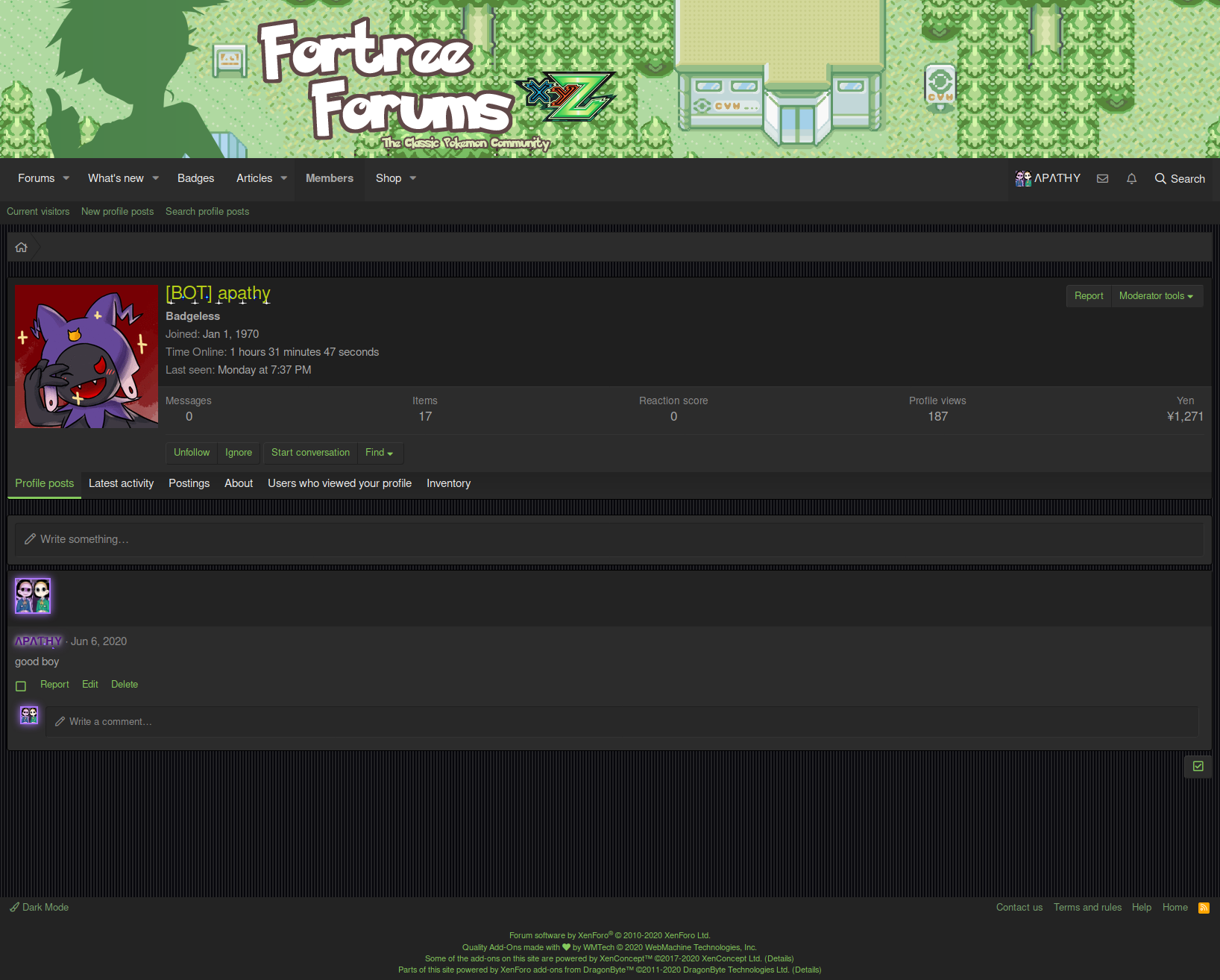This screenshot has width=1220, height=980.
Task: Click the APATHY avatar icon in the navbar
Action: 1022,179
